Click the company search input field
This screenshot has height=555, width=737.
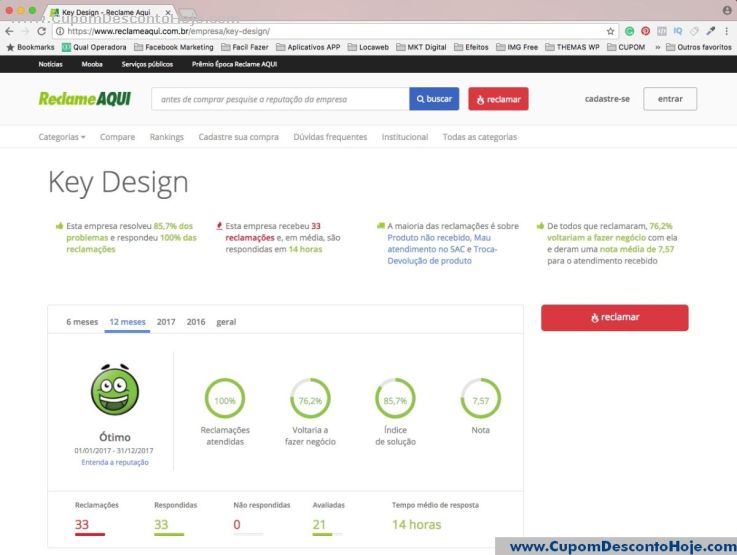pos(280,99)
